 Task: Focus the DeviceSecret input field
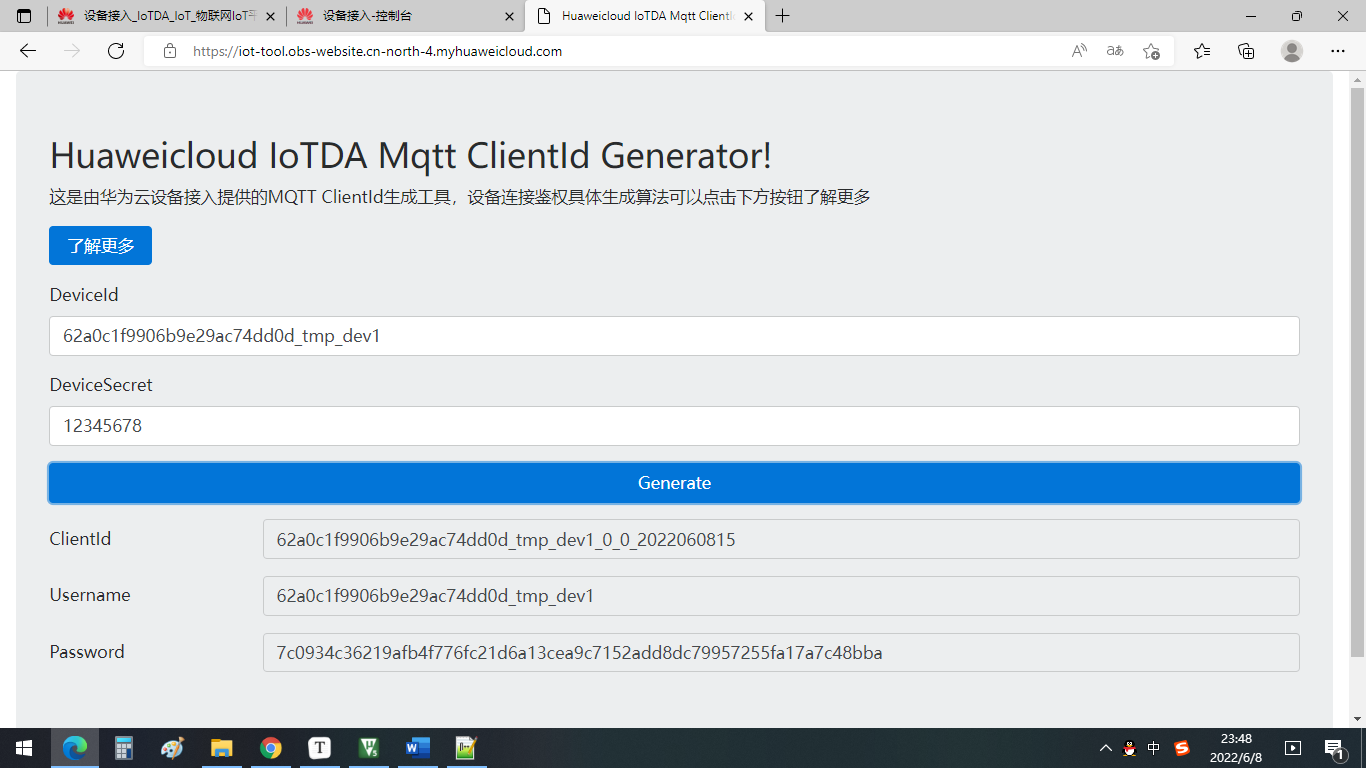[x=674, y=426]
